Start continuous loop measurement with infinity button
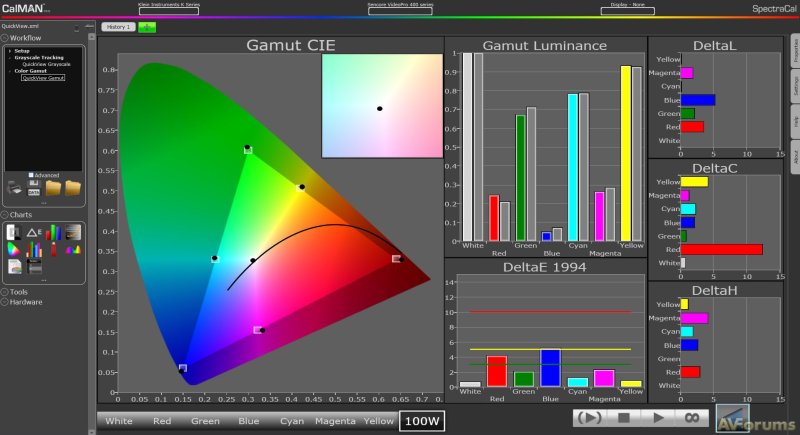 (689, 418)
